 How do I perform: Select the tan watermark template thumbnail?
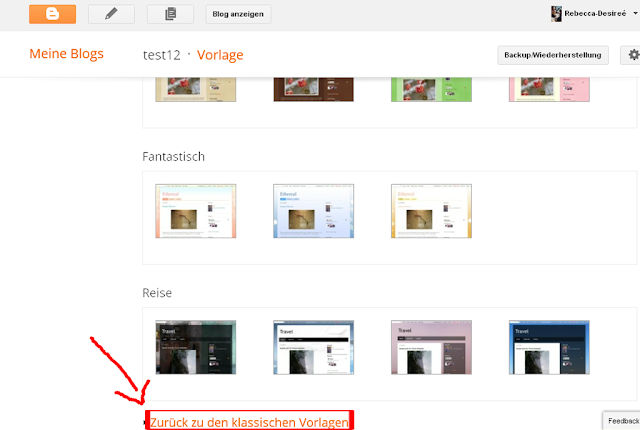click(196, 89)
